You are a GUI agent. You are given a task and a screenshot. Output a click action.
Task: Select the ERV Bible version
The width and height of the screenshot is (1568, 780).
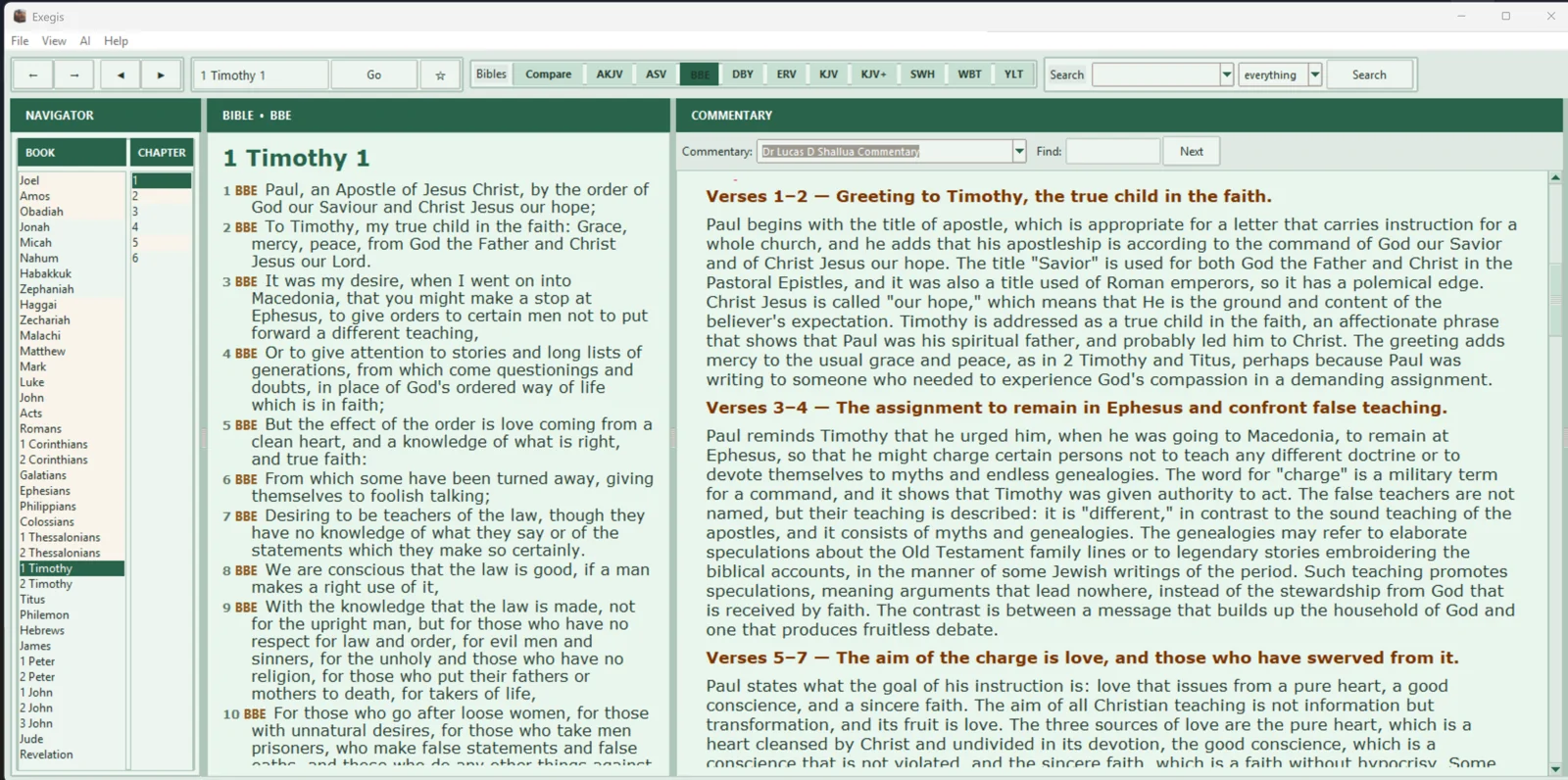[786, 74]
